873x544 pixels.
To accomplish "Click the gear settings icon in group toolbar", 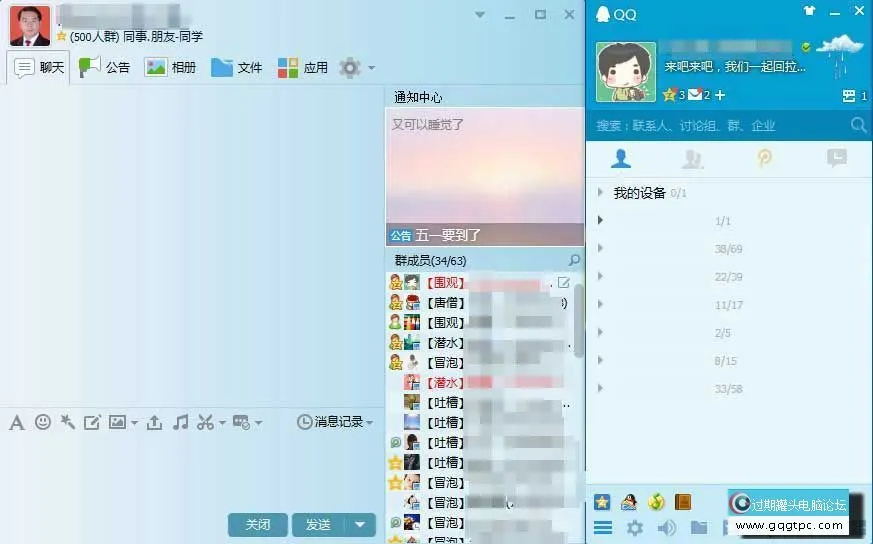I will point(350,68).
